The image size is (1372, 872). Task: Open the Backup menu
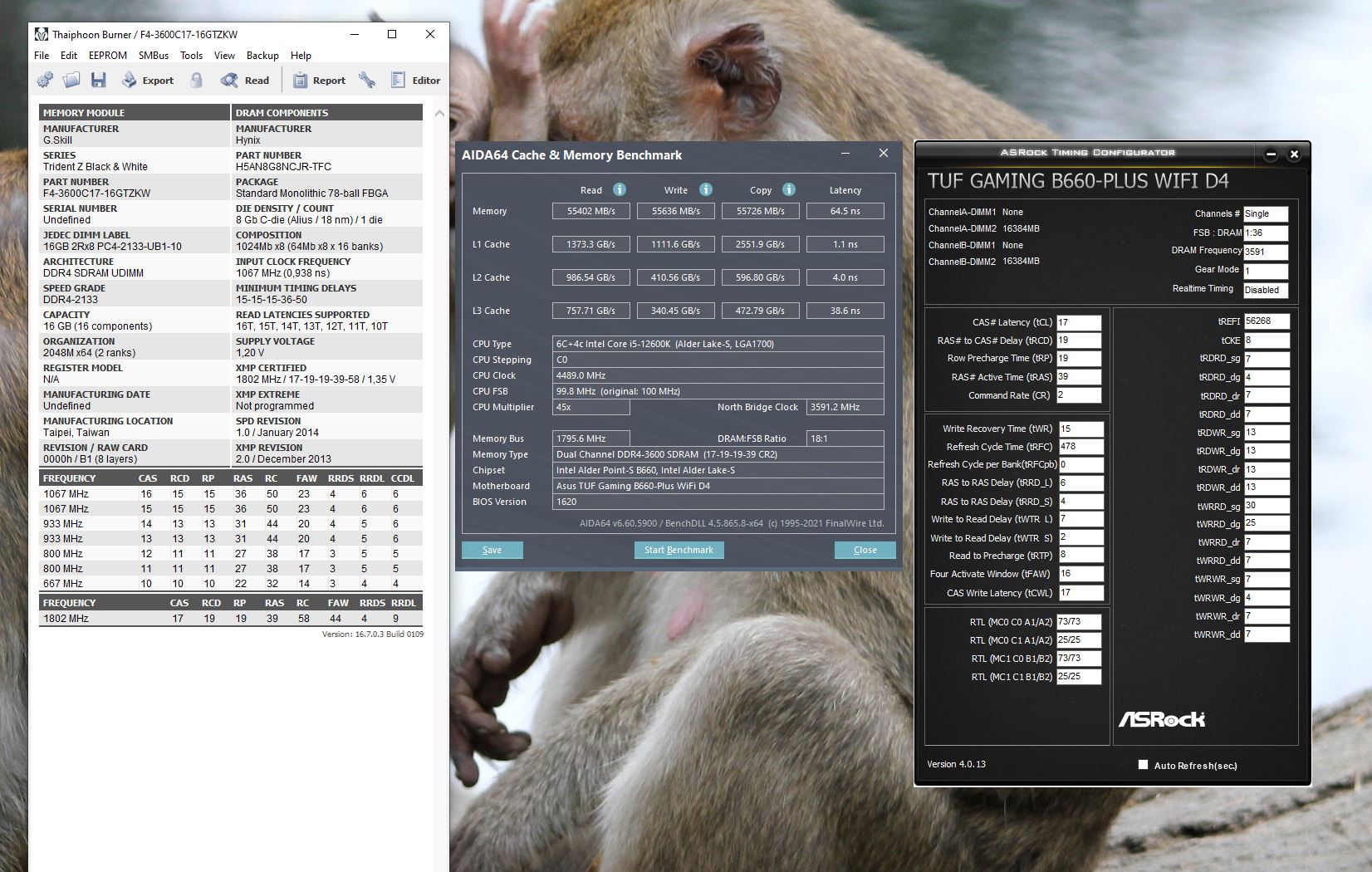click(262, 56)
